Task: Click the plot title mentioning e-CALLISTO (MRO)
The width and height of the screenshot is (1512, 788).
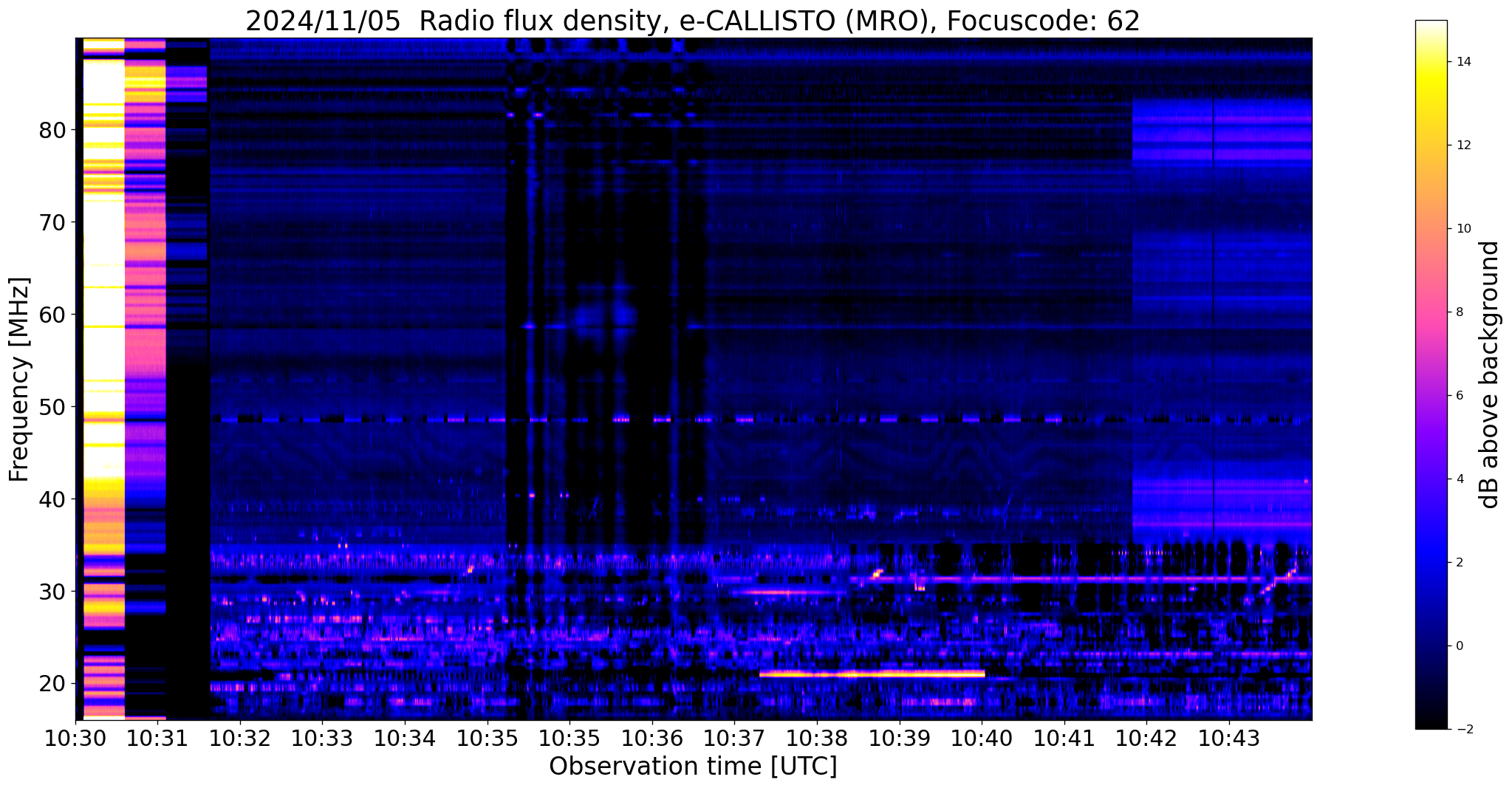Action: tap(693, 21)
